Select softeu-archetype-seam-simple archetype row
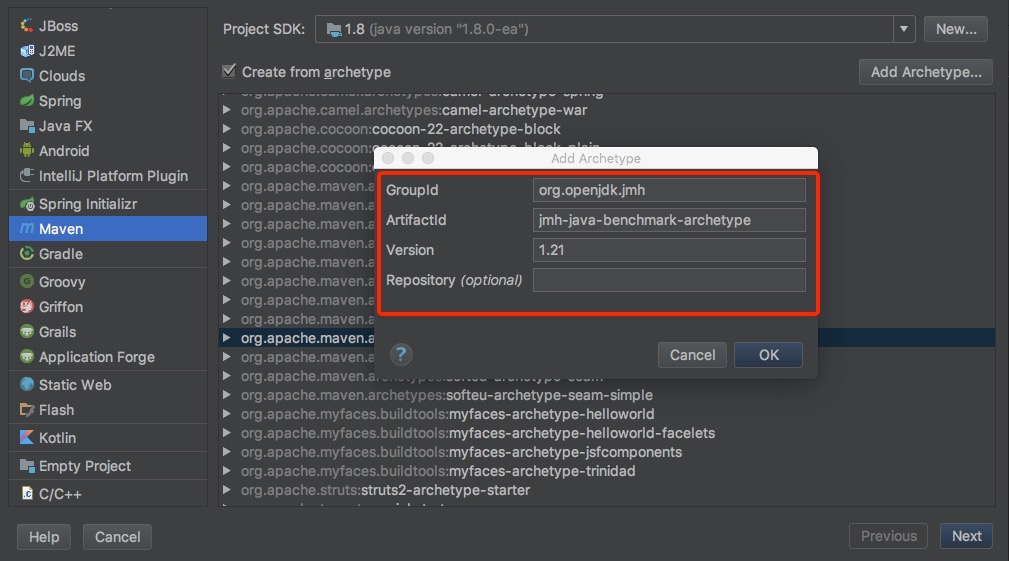1009x561 pixels. pos(607,395)
